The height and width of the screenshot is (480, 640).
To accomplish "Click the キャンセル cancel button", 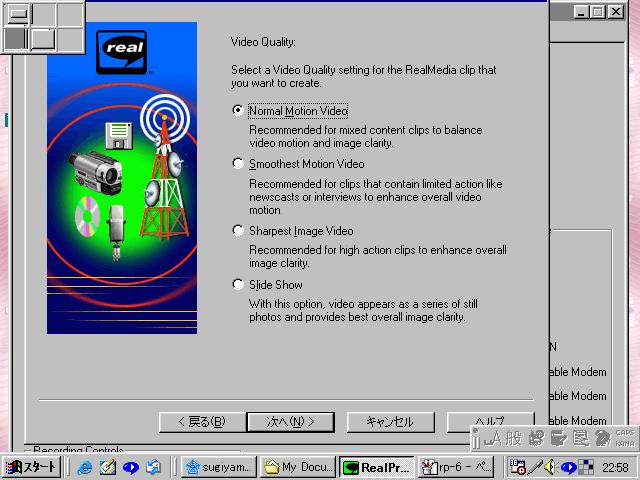I will click(390, 422).
